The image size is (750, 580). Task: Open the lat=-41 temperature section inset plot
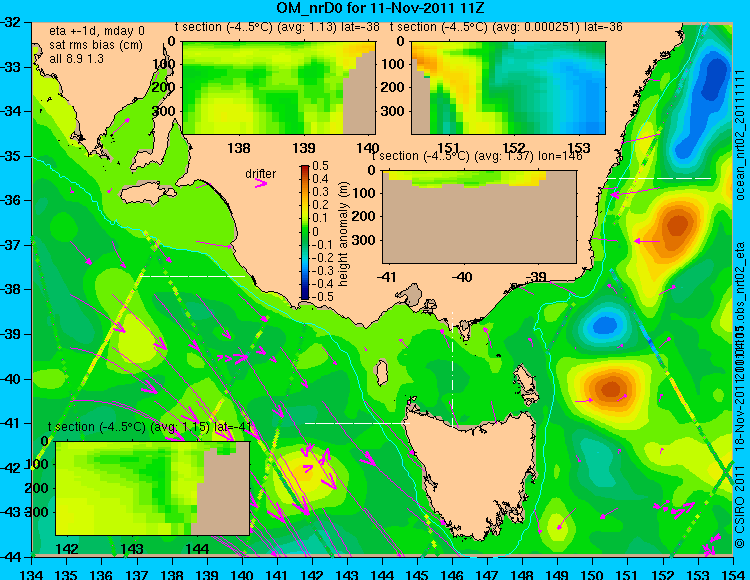[x=153, y=488]
